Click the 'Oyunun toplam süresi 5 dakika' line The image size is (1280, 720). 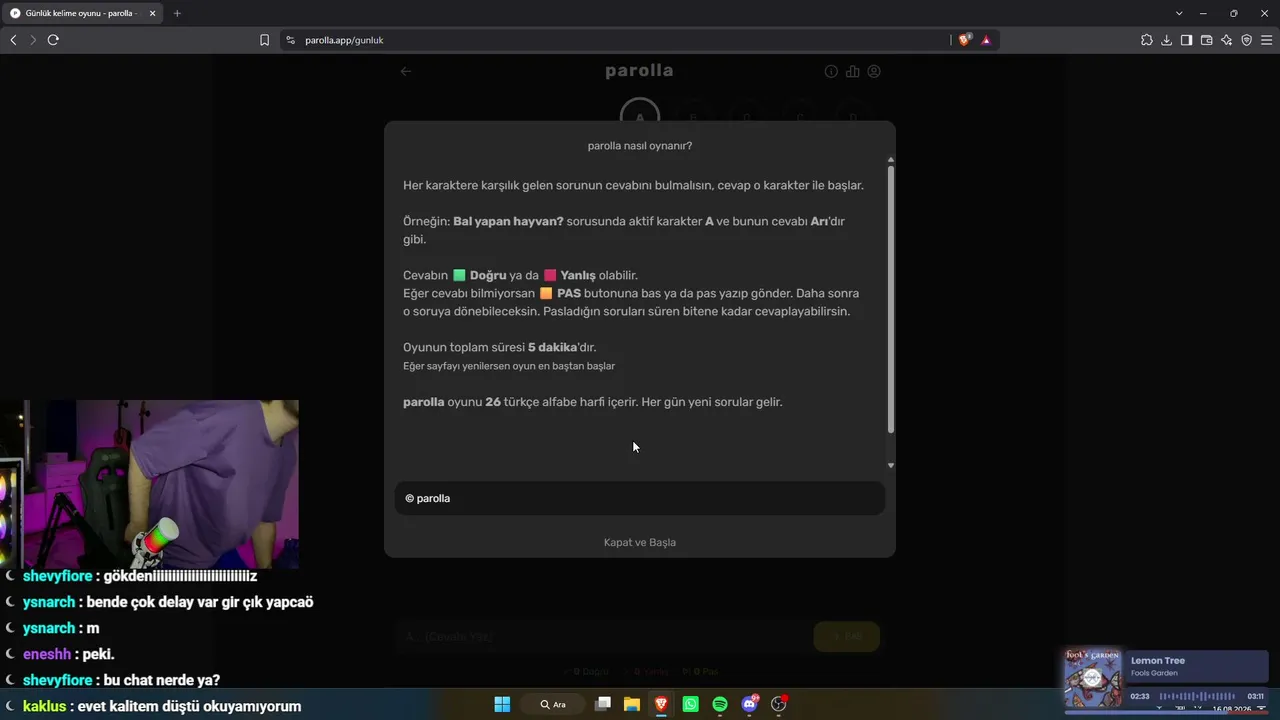click(x=499, y=347)
